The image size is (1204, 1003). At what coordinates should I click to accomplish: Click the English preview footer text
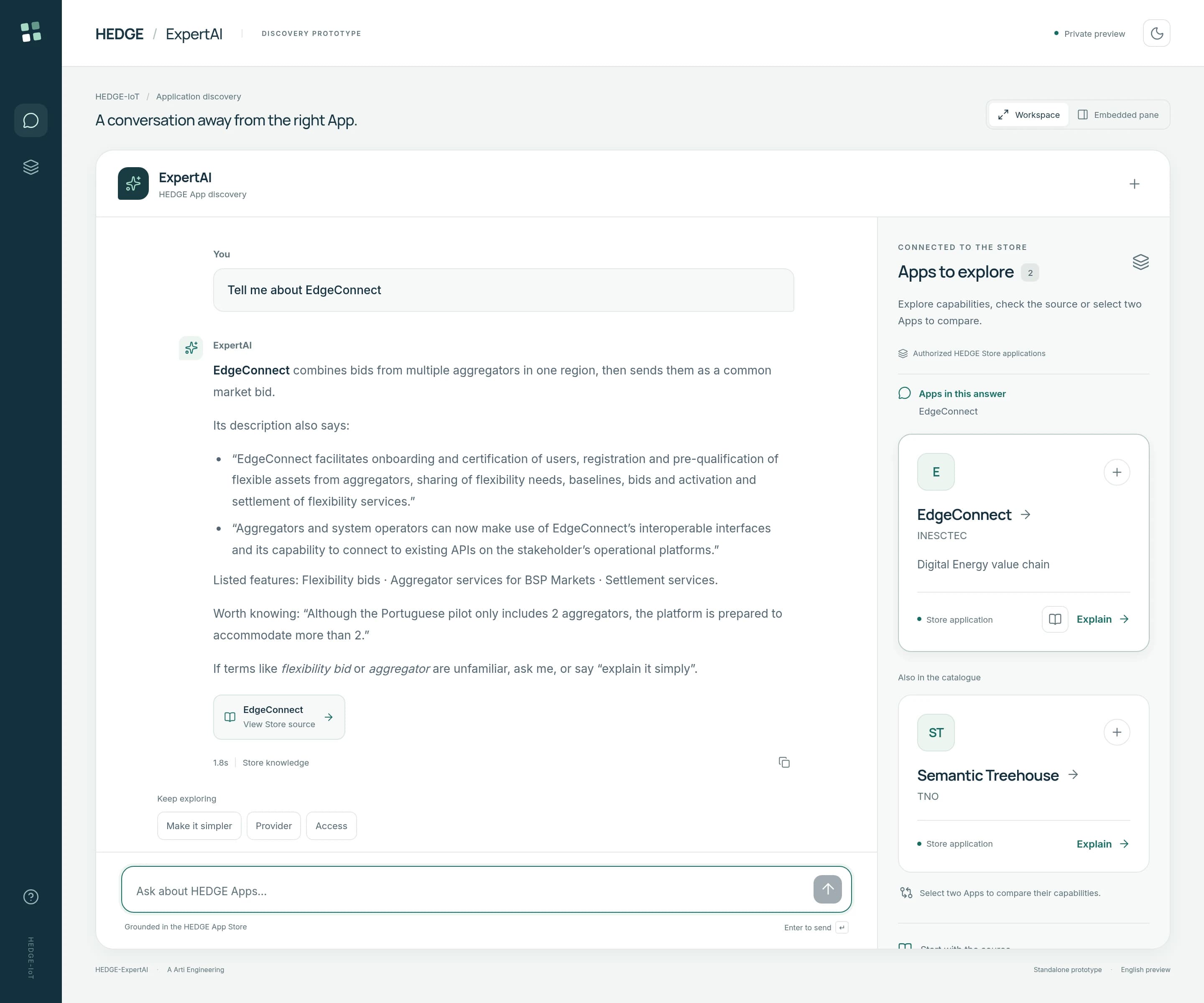[x=1145, y=970]
